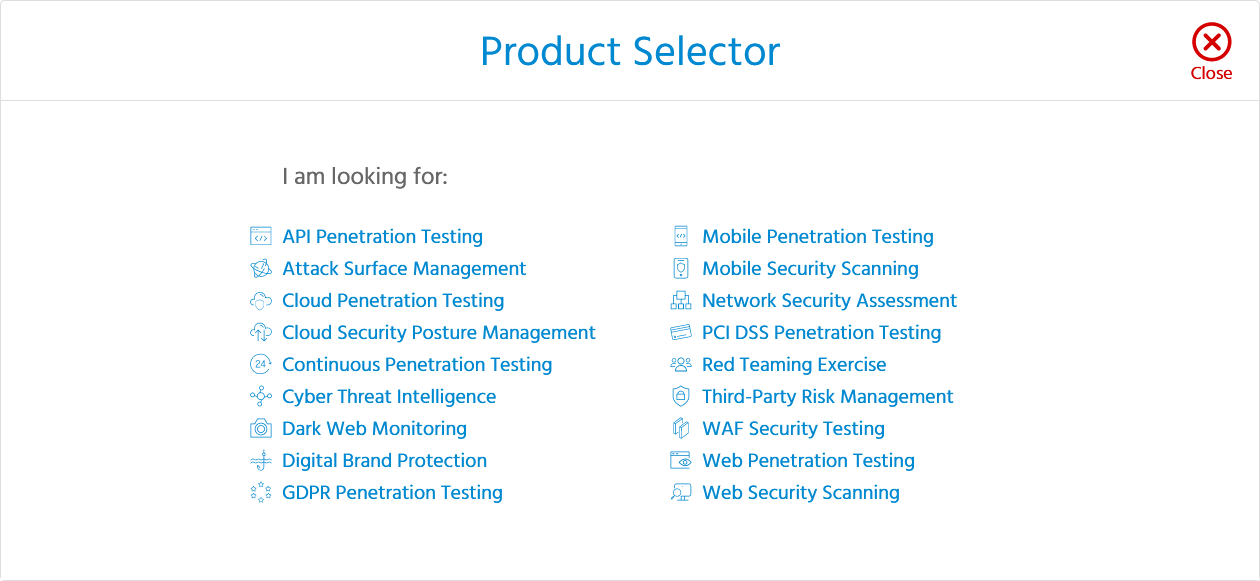Select Red Teaming Exercise link

click(x=794, y=365)
